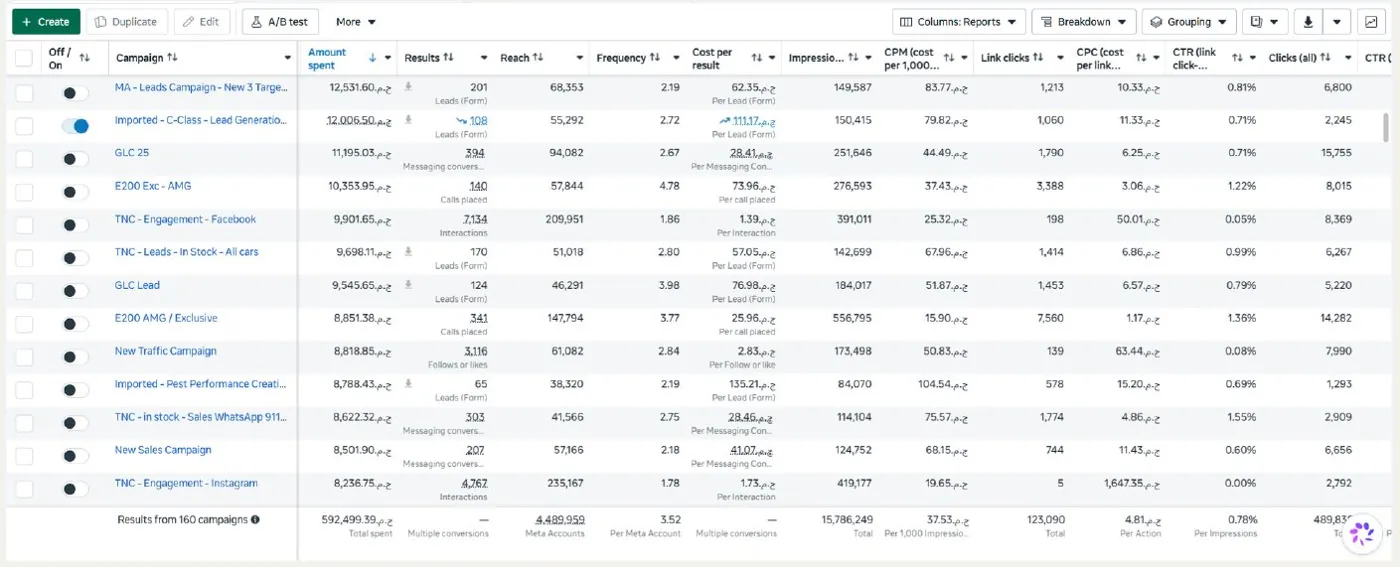1400x567 pixels.
Task: Click sort arrows on CPC column header
Action: (1141, 58)
